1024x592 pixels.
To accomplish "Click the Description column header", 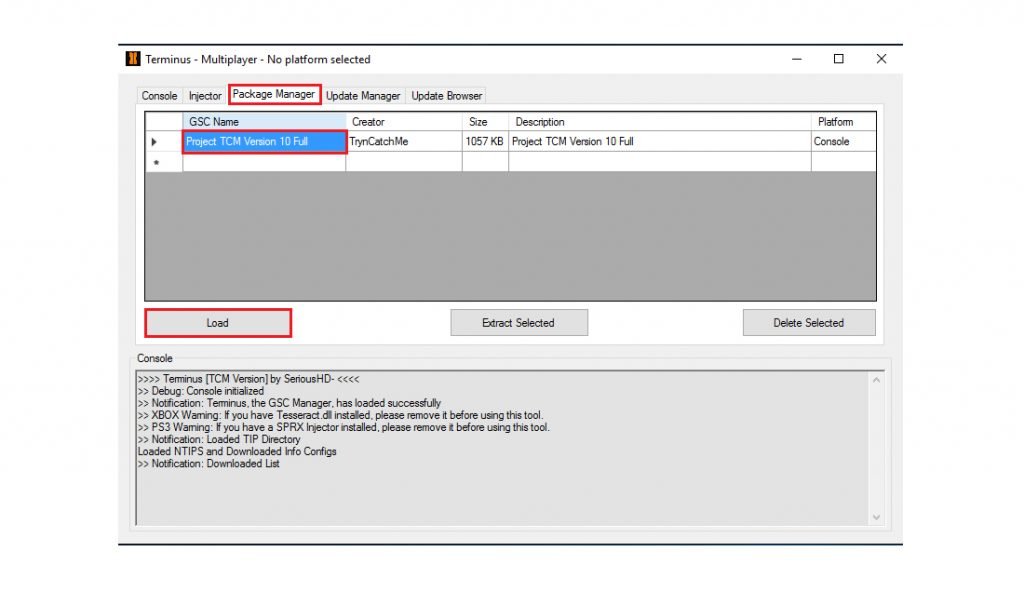I will point(660,122).
